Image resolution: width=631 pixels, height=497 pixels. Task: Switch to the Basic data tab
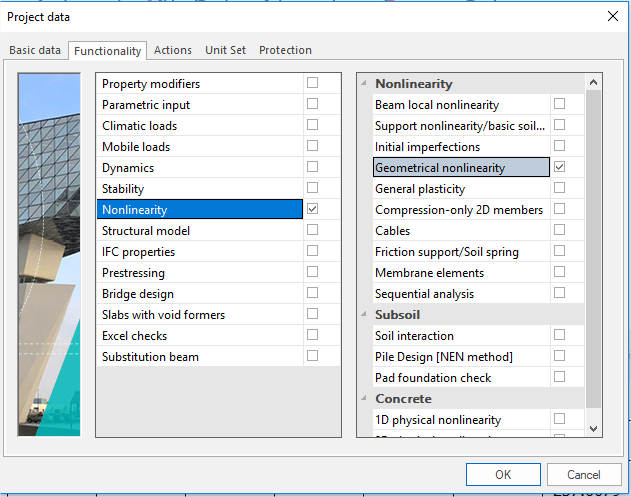(35, 50)
